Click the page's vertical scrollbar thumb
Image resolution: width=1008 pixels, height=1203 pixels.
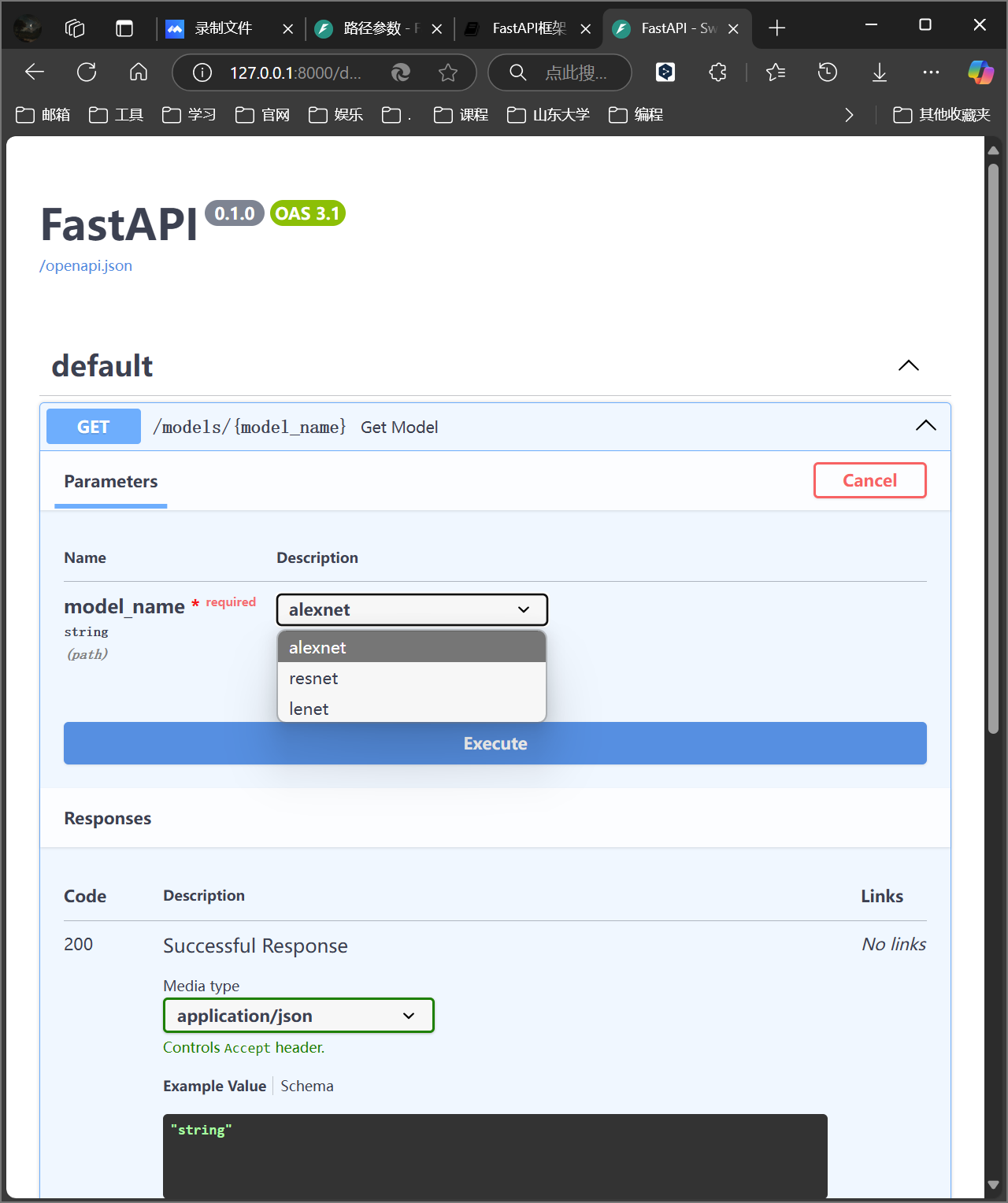click(x=993, y=449)
